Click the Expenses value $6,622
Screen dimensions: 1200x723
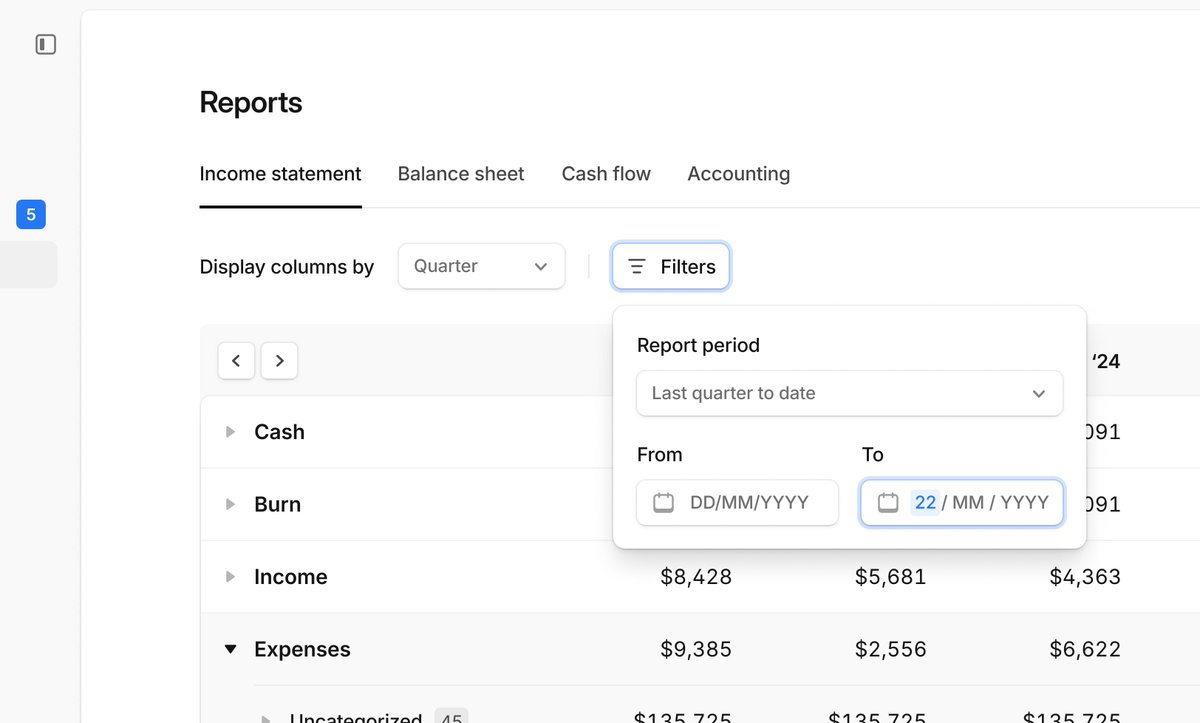[x=1085, y=649]
